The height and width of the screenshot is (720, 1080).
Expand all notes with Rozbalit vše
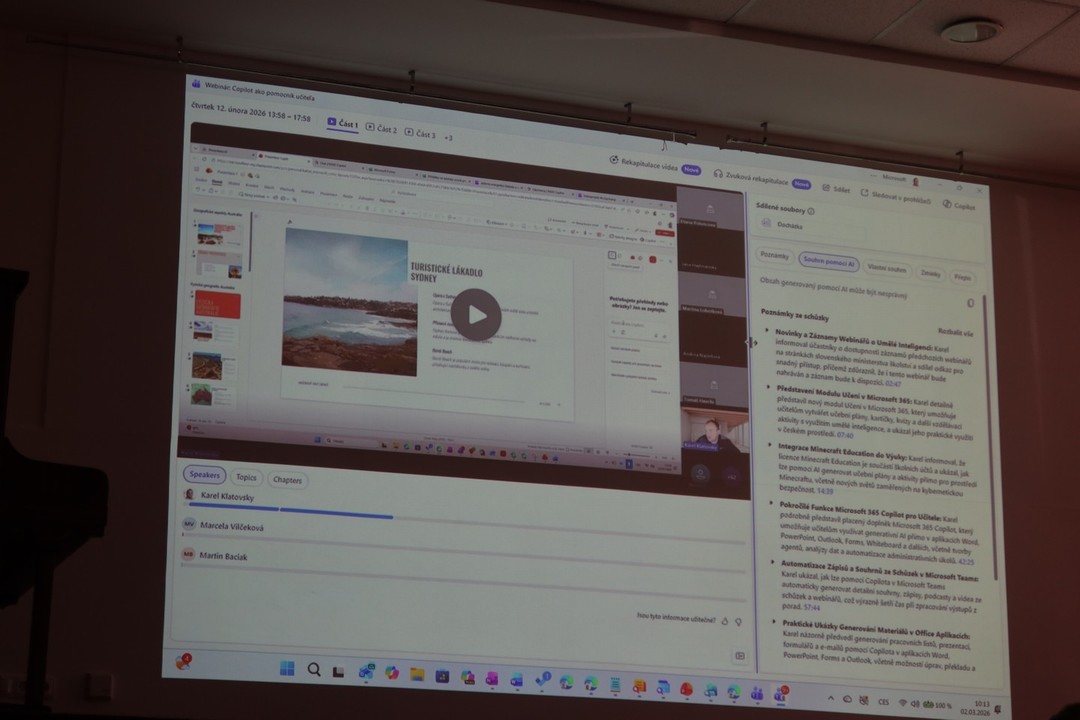tap(954, 332)
